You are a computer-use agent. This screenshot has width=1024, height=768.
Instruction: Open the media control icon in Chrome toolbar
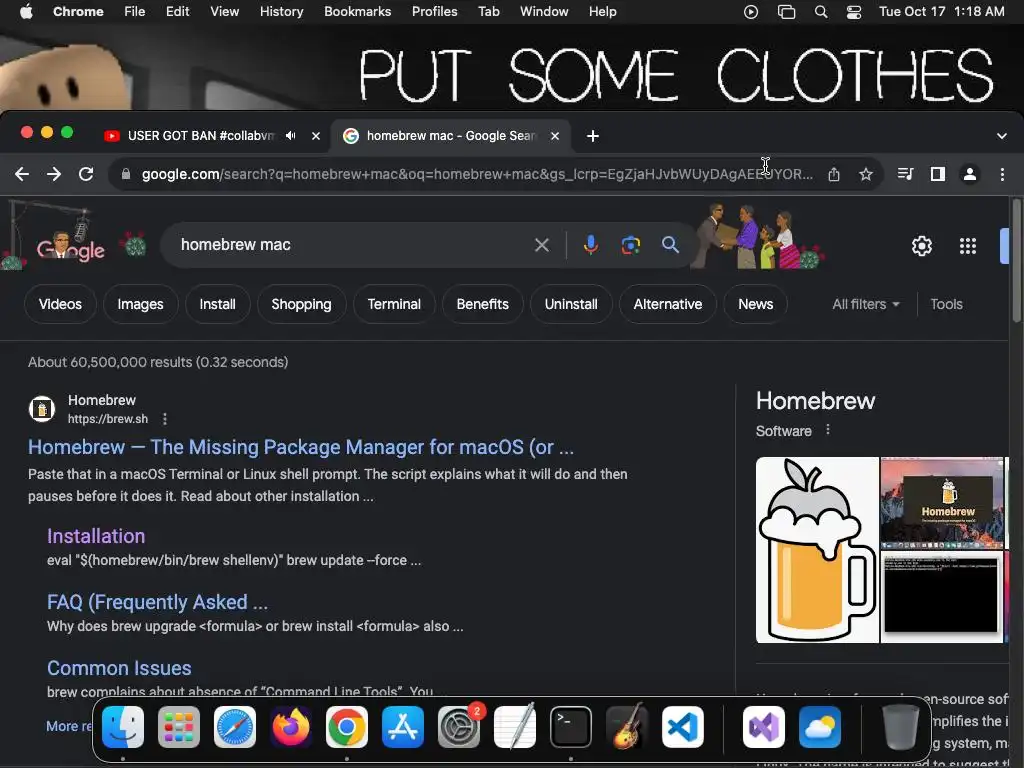pyautogui.click(x=905, y=174)
